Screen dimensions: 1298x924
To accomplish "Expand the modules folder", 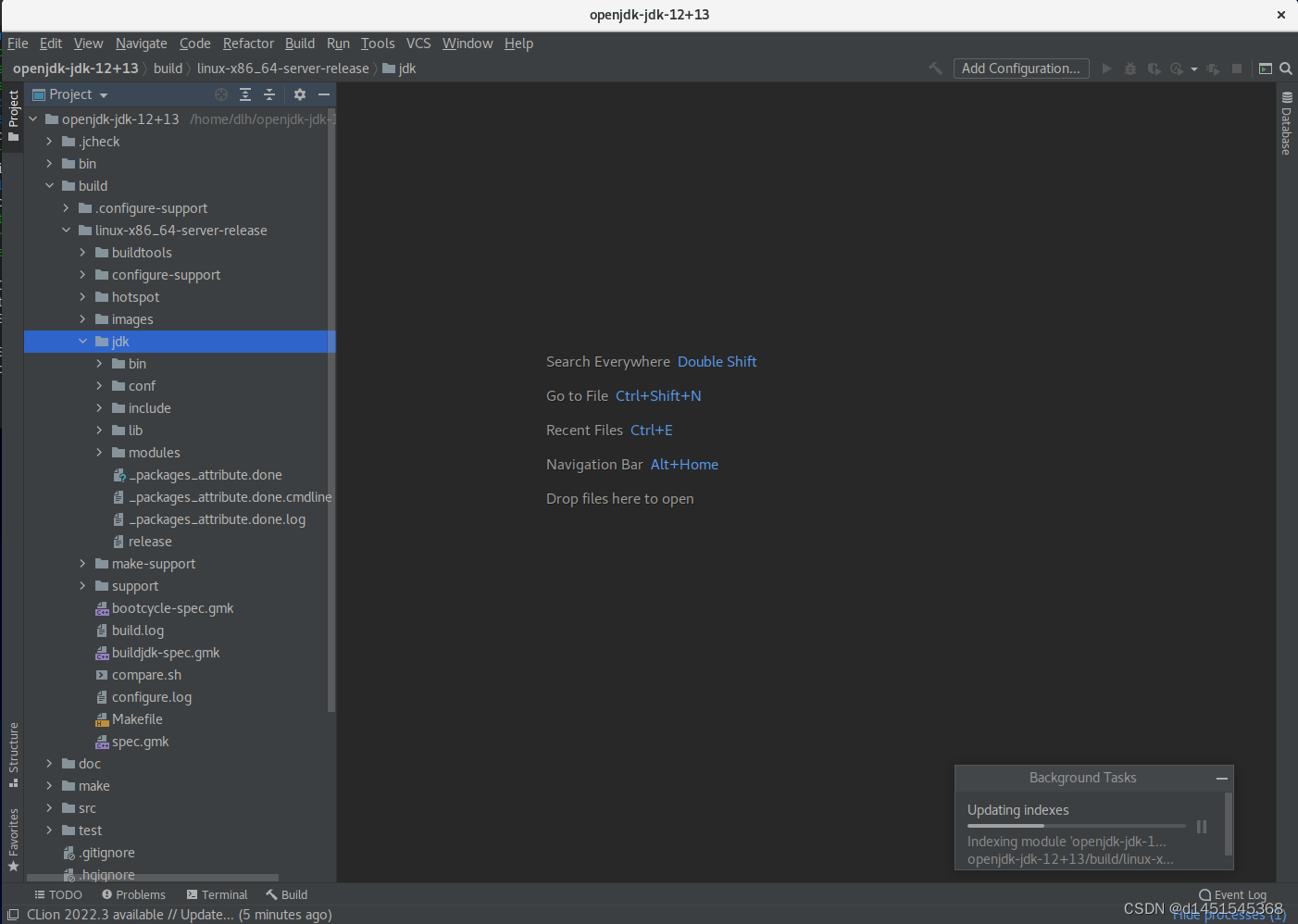I will click(x=100, y=453).
